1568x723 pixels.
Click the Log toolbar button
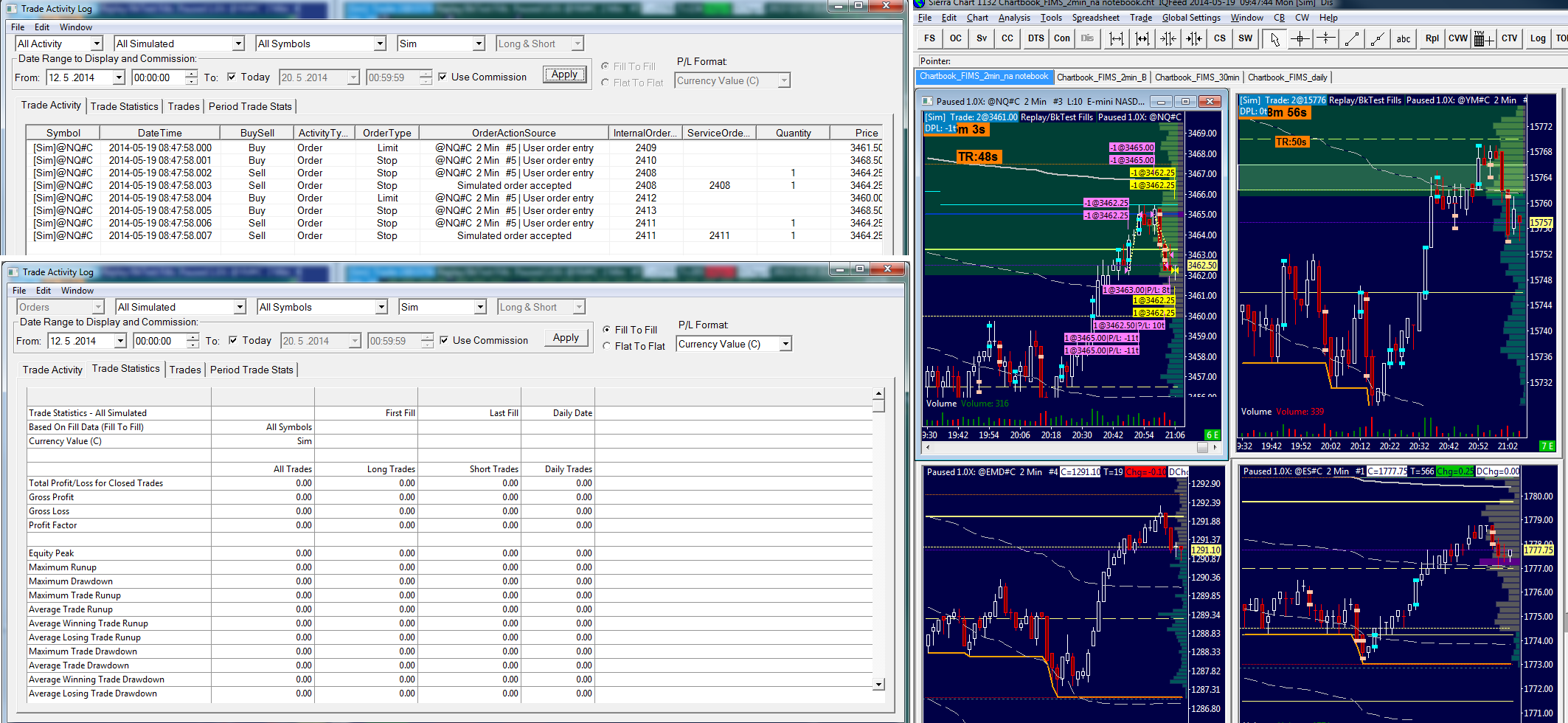1538,39
